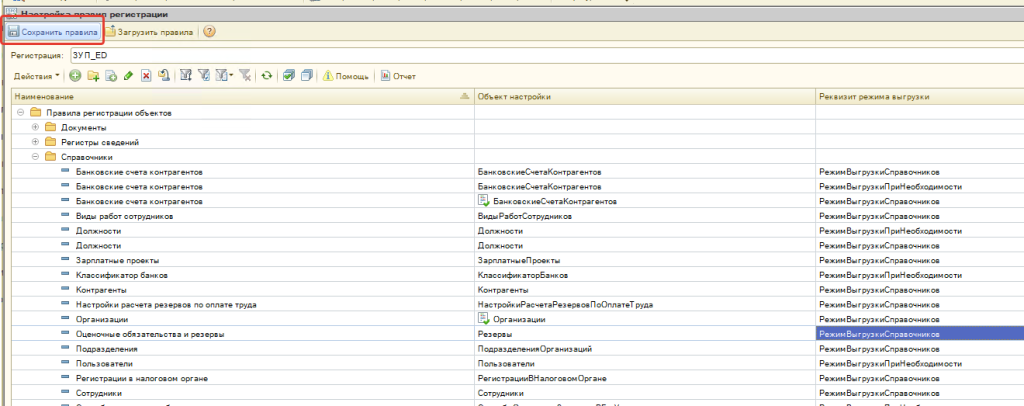This screenshot has height=406, width=1024.
Task: Create new group with folder-plus icon
Action: click(x=94, y=76)
